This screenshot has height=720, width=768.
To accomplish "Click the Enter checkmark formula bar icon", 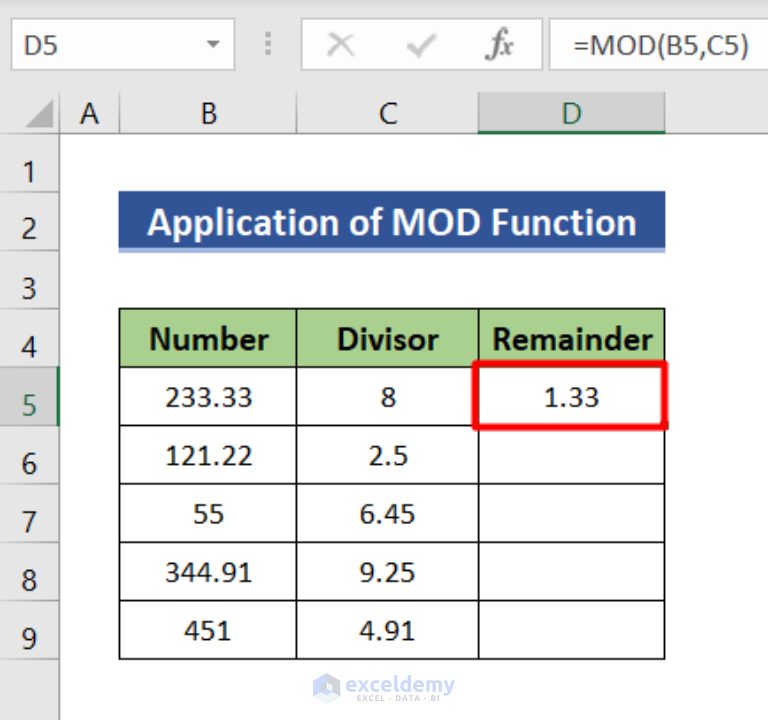I will pos(421,45).
